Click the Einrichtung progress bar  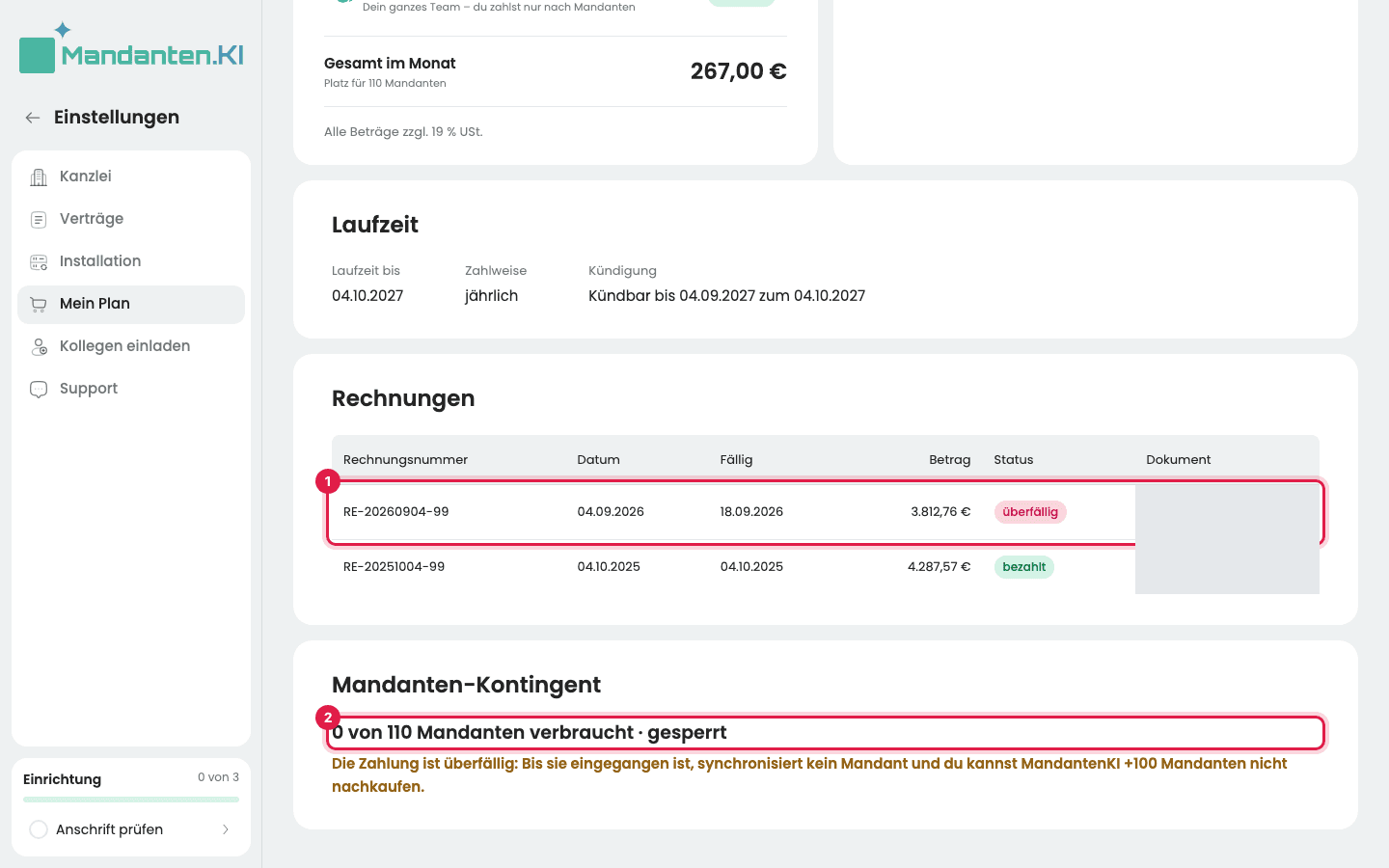(x=131, y=800)
